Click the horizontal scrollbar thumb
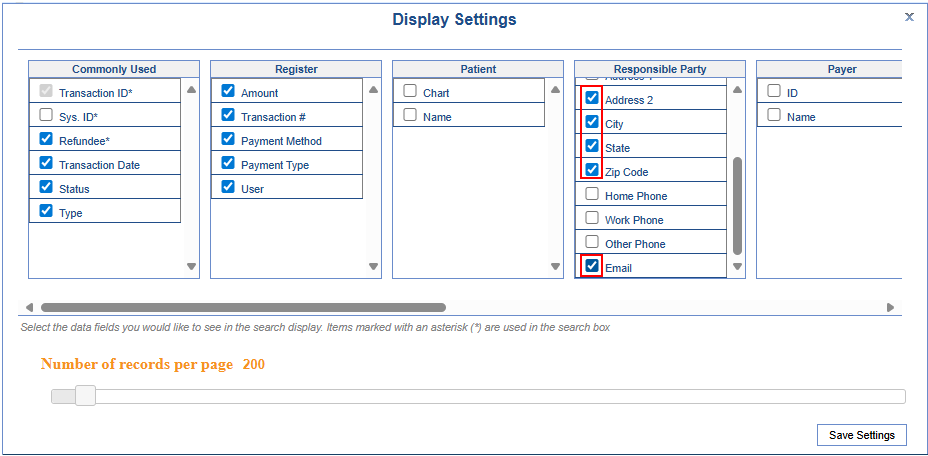Screen dimensions: 928x456 pos(243,307)
